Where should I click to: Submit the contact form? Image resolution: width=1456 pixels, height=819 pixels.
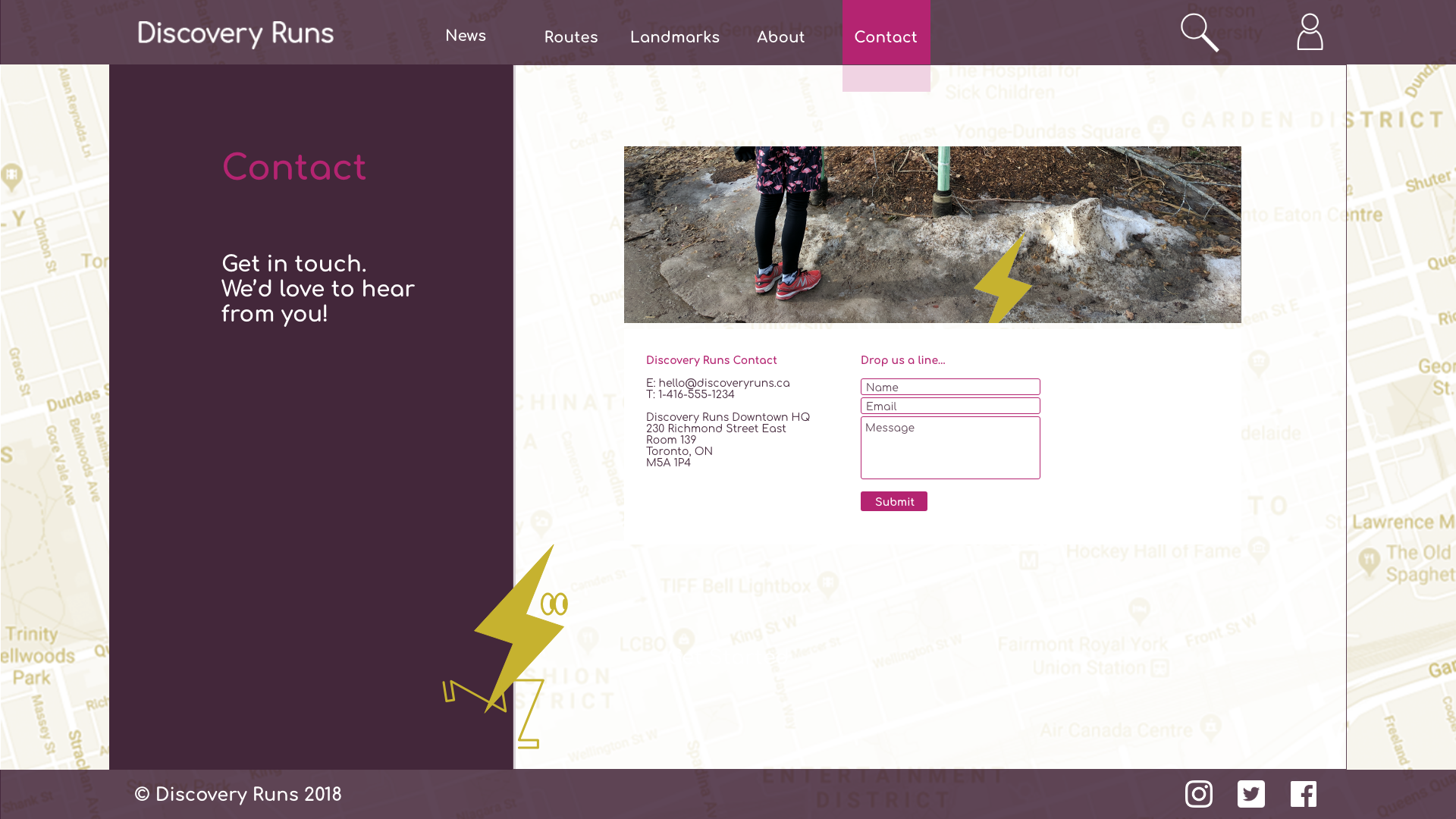(x=894, y=501)
